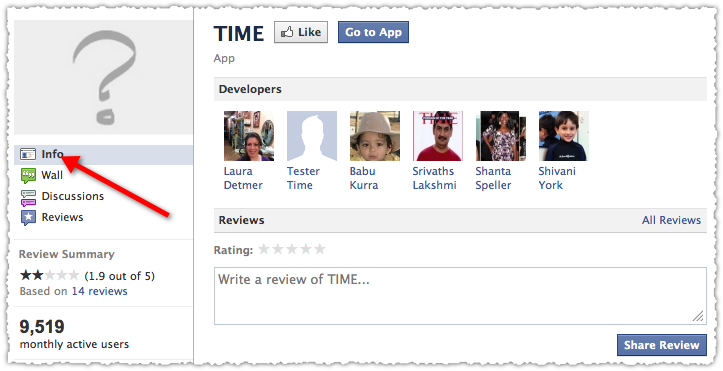Viewport: 723px width, 371px height.
Task: Click the Info page icon in sidebar
Action: tap(28, 154)
